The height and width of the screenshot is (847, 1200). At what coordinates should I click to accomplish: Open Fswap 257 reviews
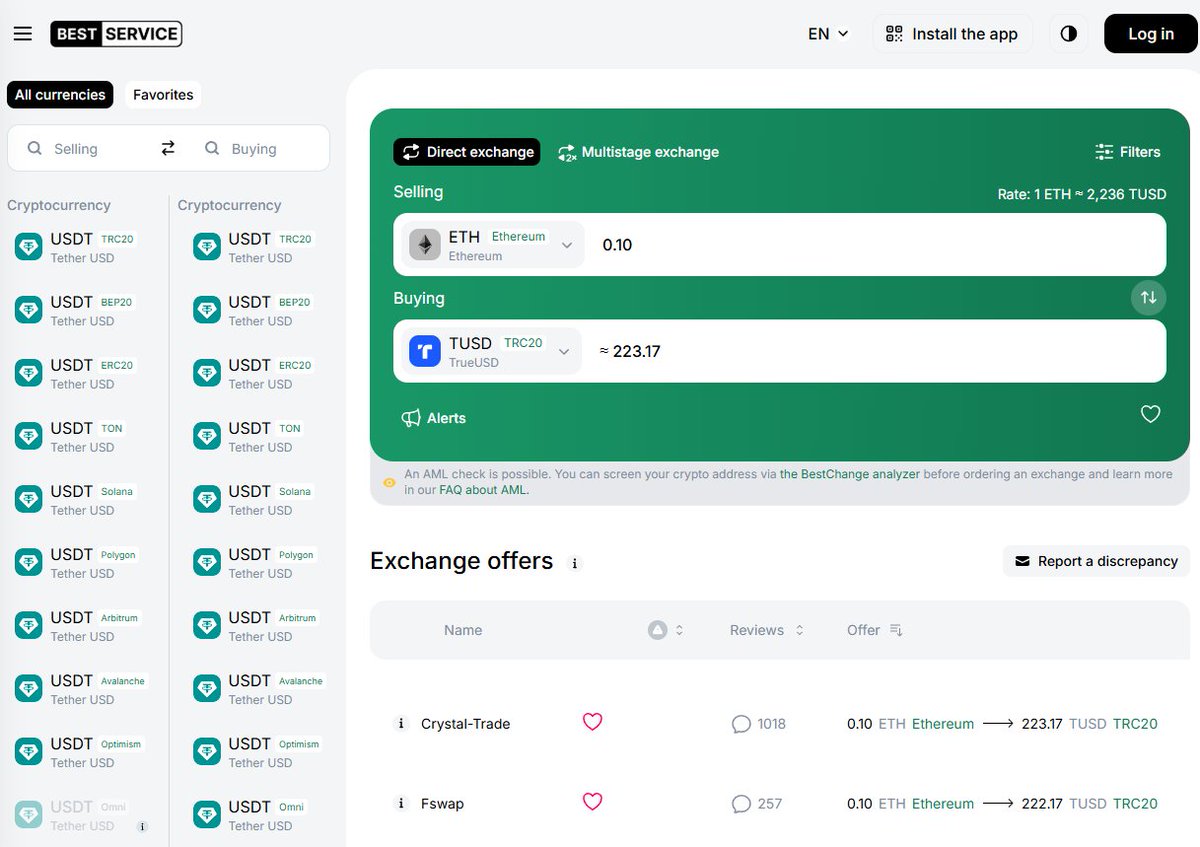click(757, 804)
